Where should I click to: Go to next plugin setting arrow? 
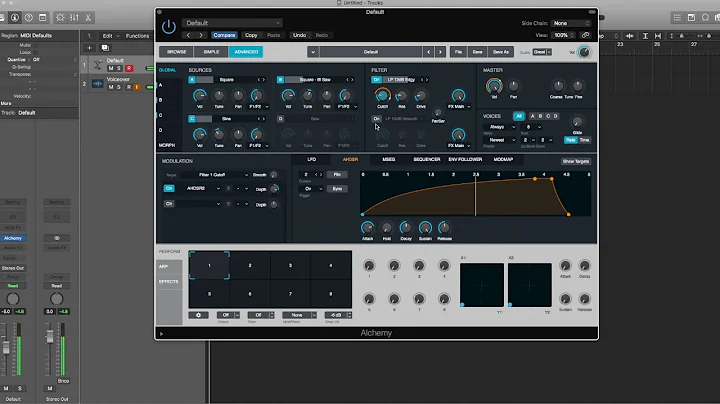tap(201, 35)
